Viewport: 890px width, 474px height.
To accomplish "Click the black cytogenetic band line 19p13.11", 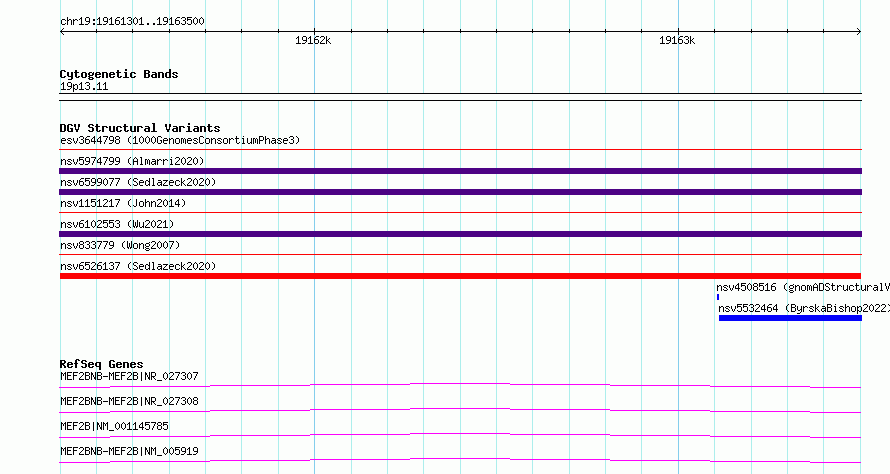I will coord(460,97).
